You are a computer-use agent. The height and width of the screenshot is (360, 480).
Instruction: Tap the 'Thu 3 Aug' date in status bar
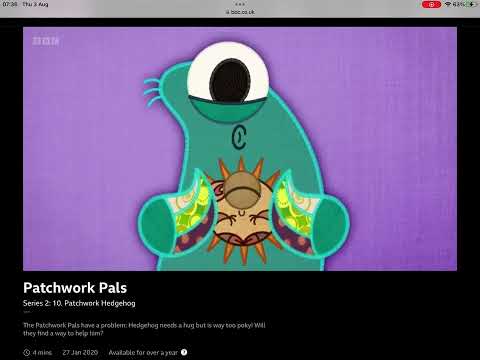coord(35,4)
